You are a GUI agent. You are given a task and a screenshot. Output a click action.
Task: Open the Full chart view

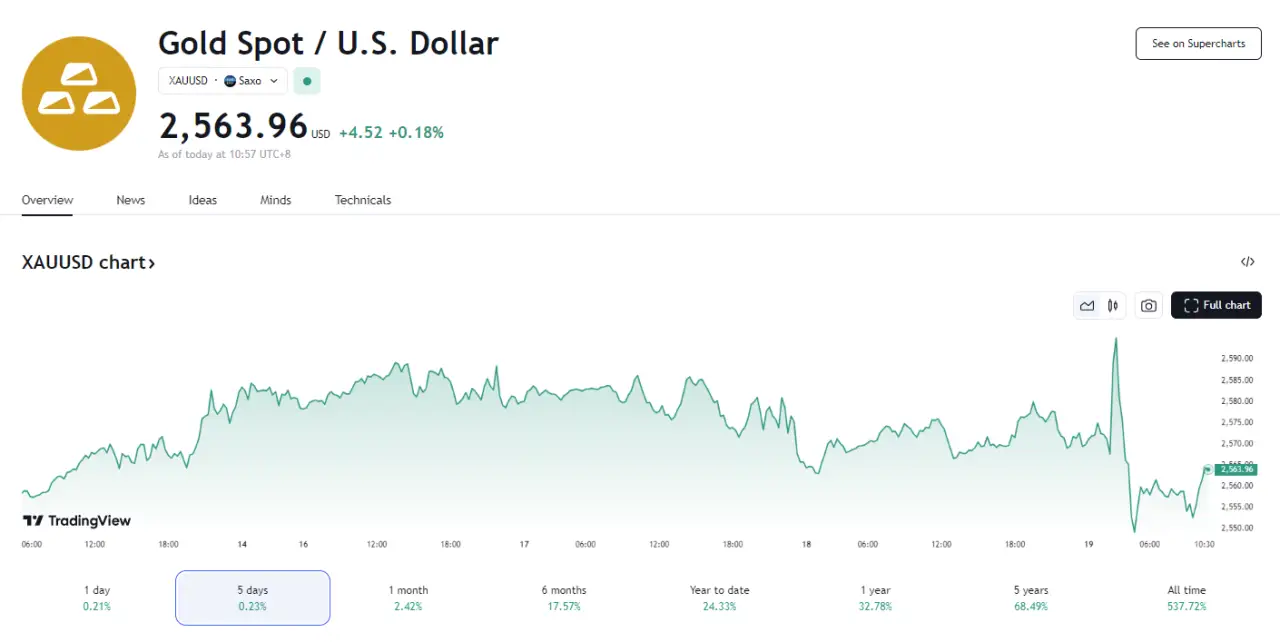point(1216,306)
